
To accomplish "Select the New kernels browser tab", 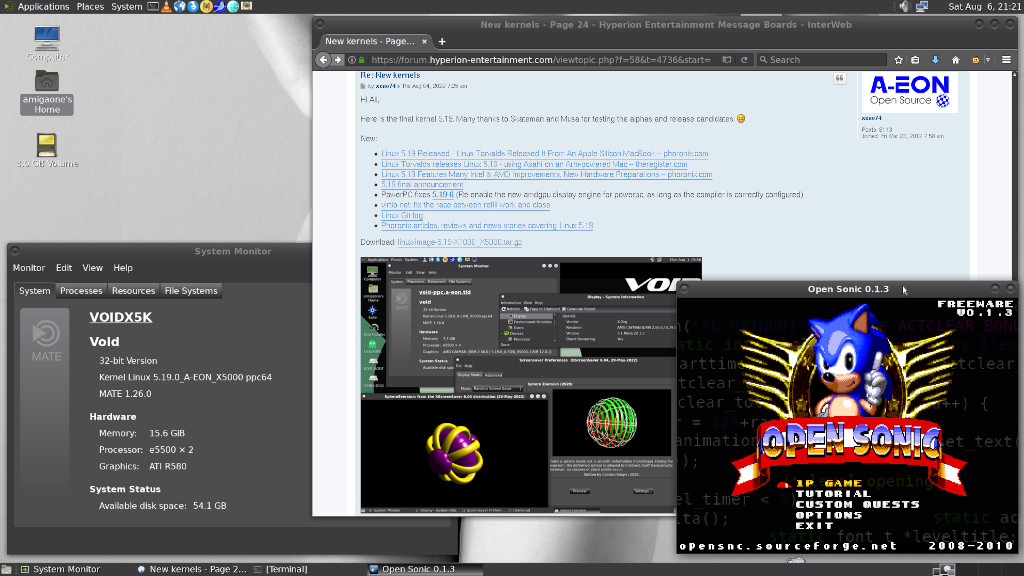I will (x=370, y=41).
